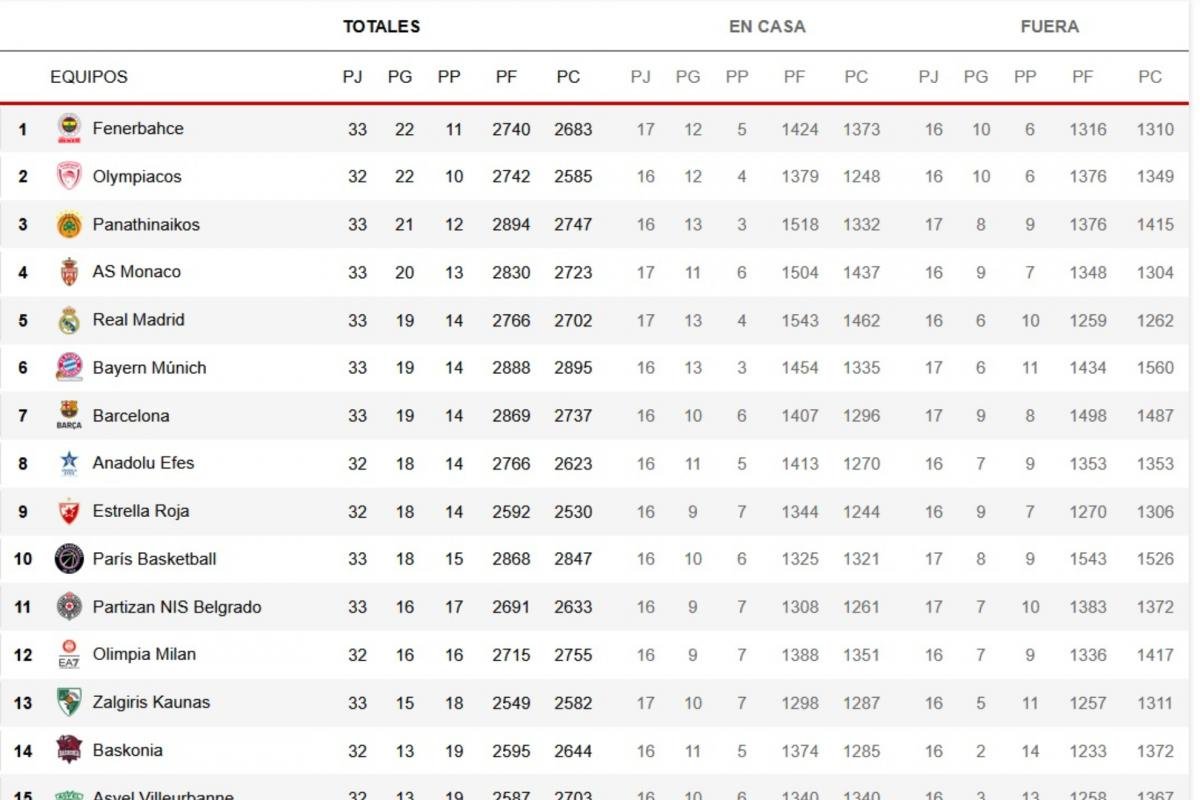Select the EN CASA column group header
Image resolution: width=1200 pixels, height=800 pixels.
point(767,27)
